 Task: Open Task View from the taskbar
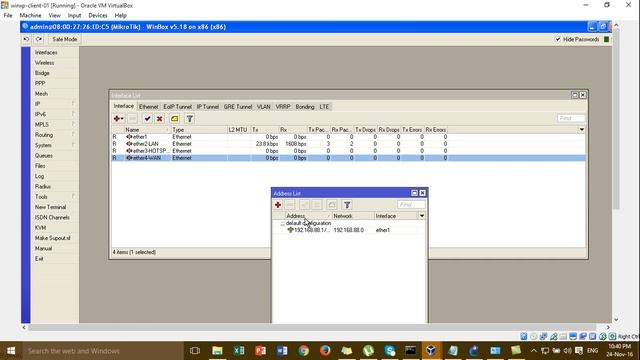195,351
